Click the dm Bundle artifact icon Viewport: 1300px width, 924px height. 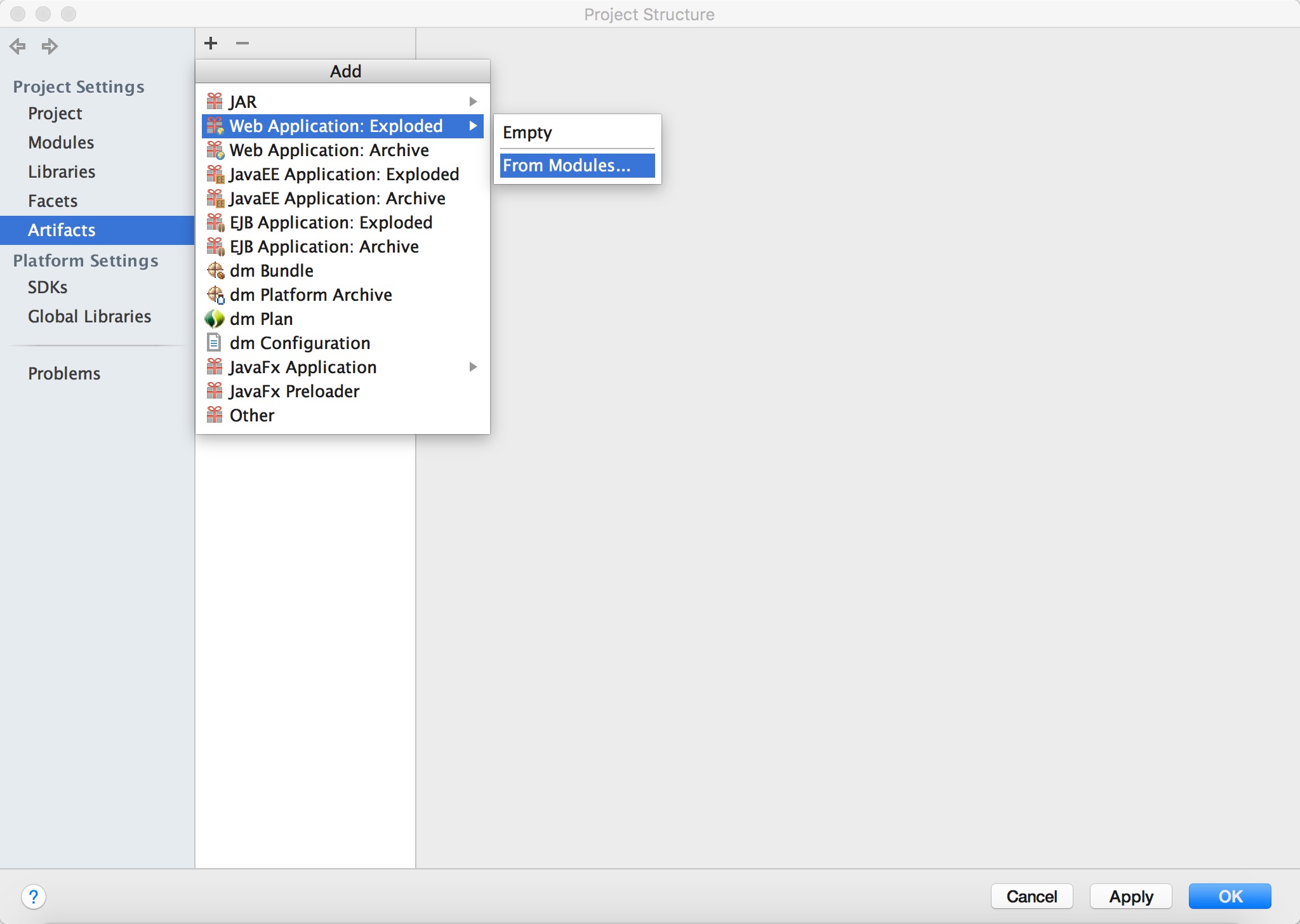tap(216, 270)
